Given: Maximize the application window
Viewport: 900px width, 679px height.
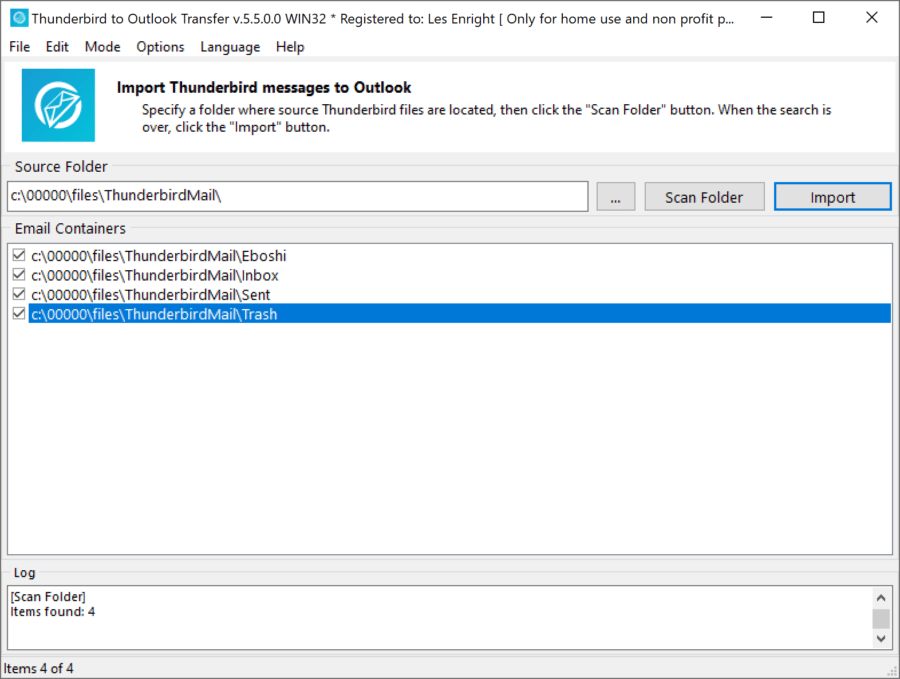Looking at the screenshot, I should click(x=819, y=18).
